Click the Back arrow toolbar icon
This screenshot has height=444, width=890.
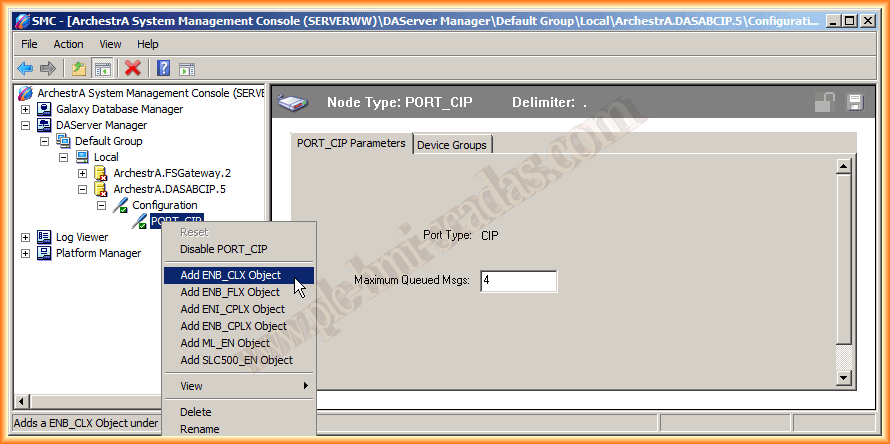pyautogui.click(x=25, y=68)
